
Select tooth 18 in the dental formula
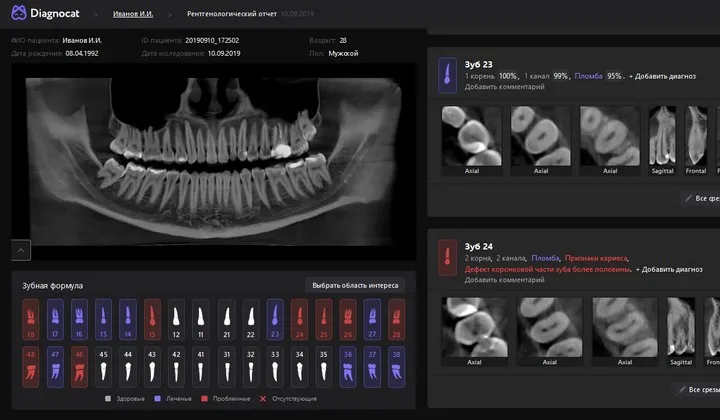coord(31,319)
